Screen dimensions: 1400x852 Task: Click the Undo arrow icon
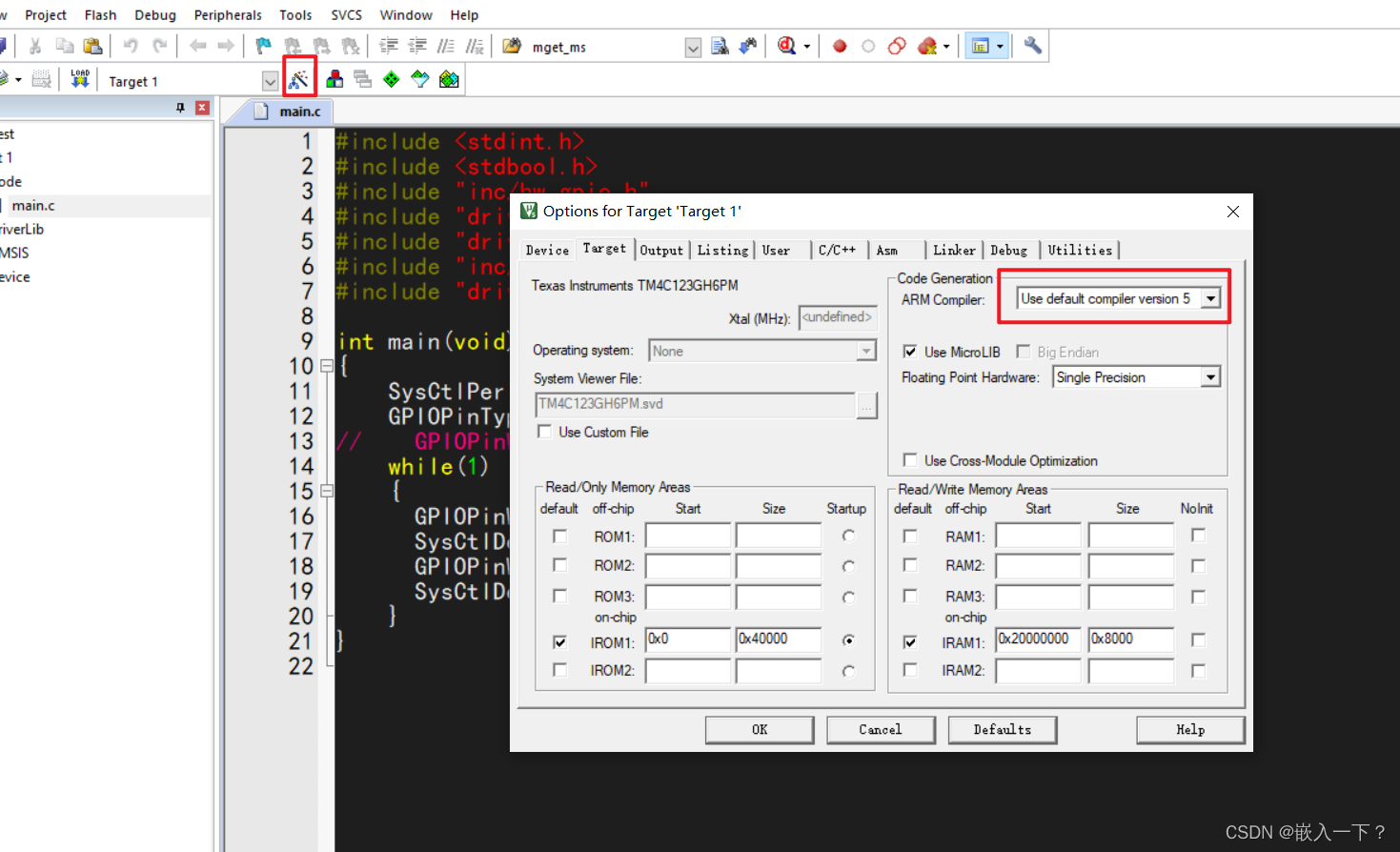[131, 46]
